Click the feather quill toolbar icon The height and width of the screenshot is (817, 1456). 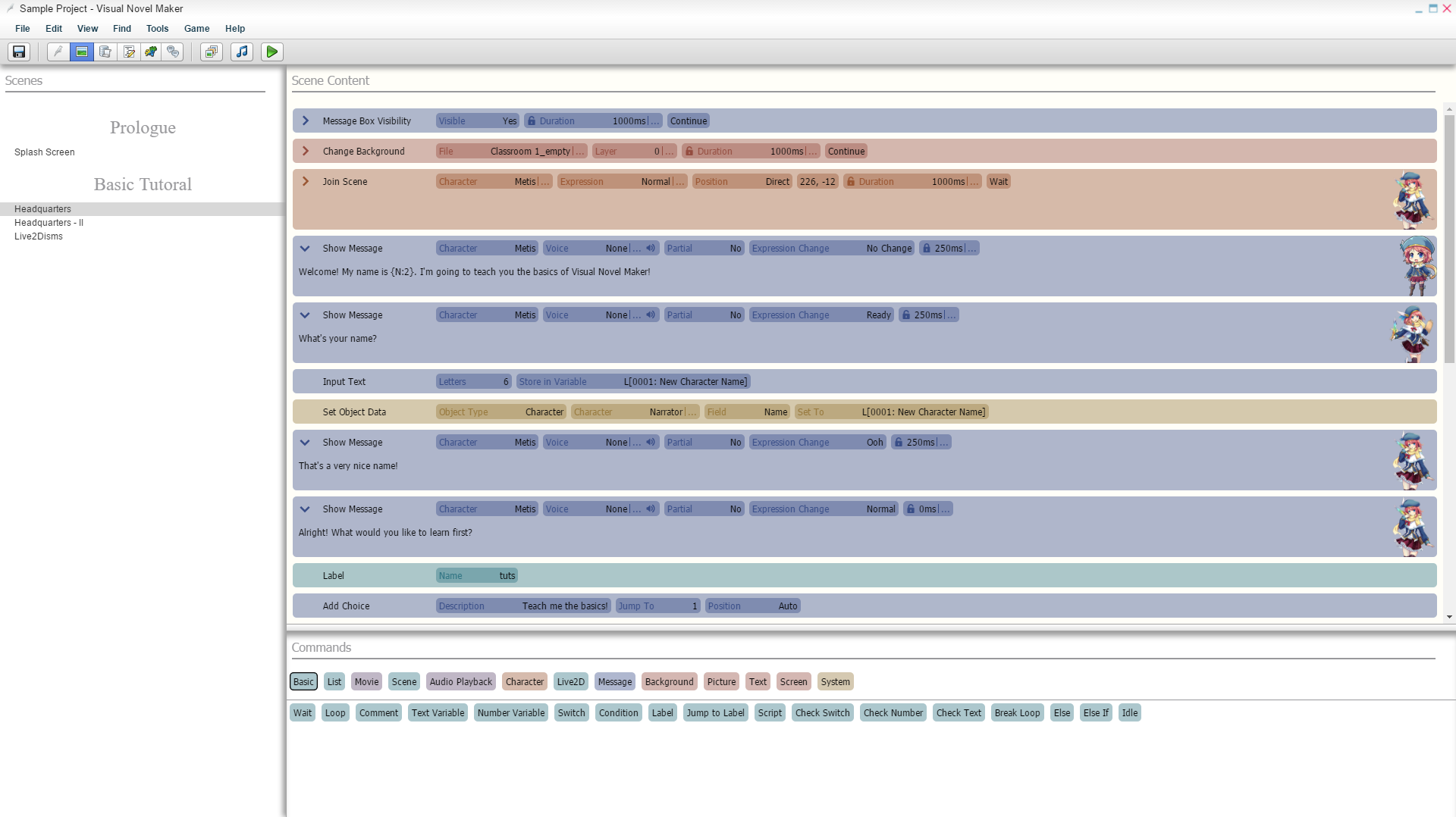click(58, 52)
